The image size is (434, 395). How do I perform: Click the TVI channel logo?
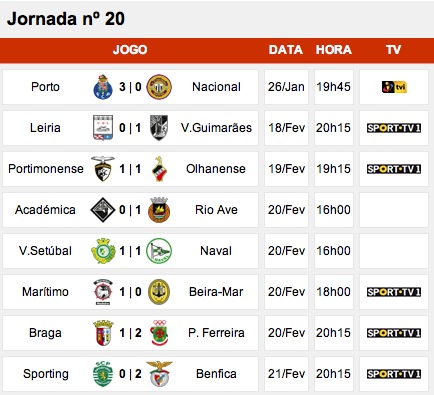tap(394, 87)
